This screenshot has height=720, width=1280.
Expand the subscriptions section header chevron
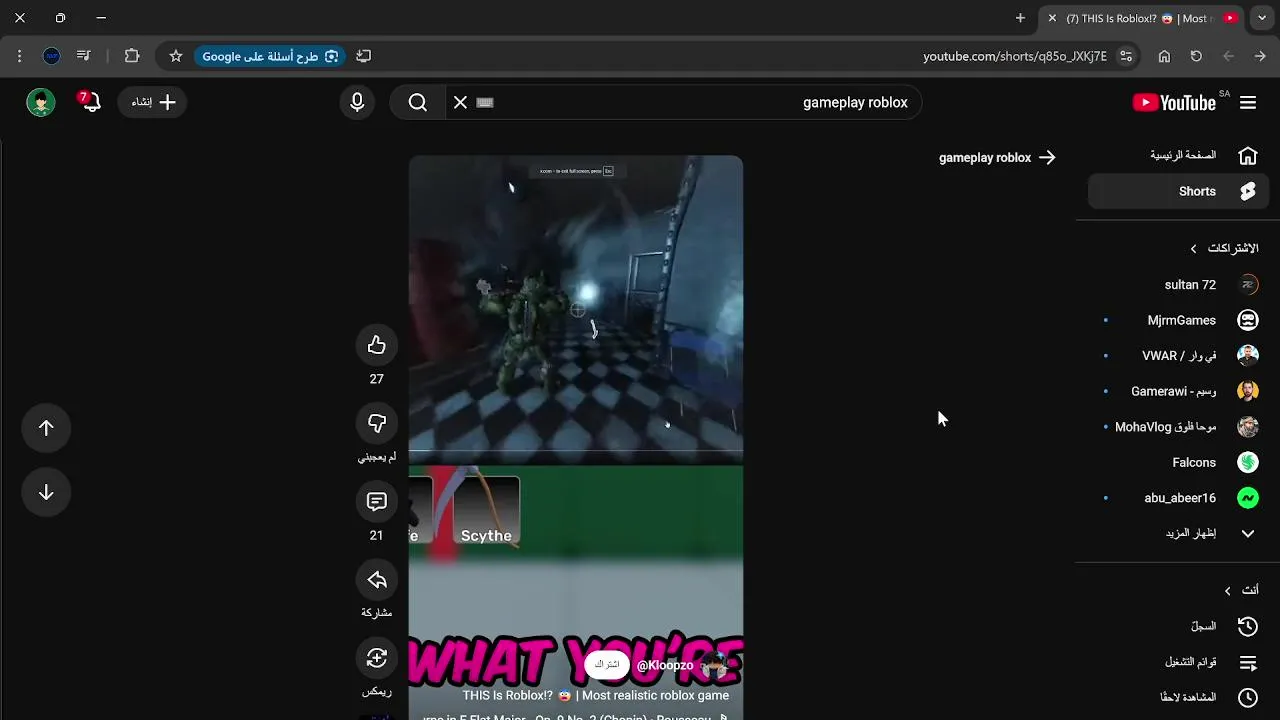coord(1193,248)
